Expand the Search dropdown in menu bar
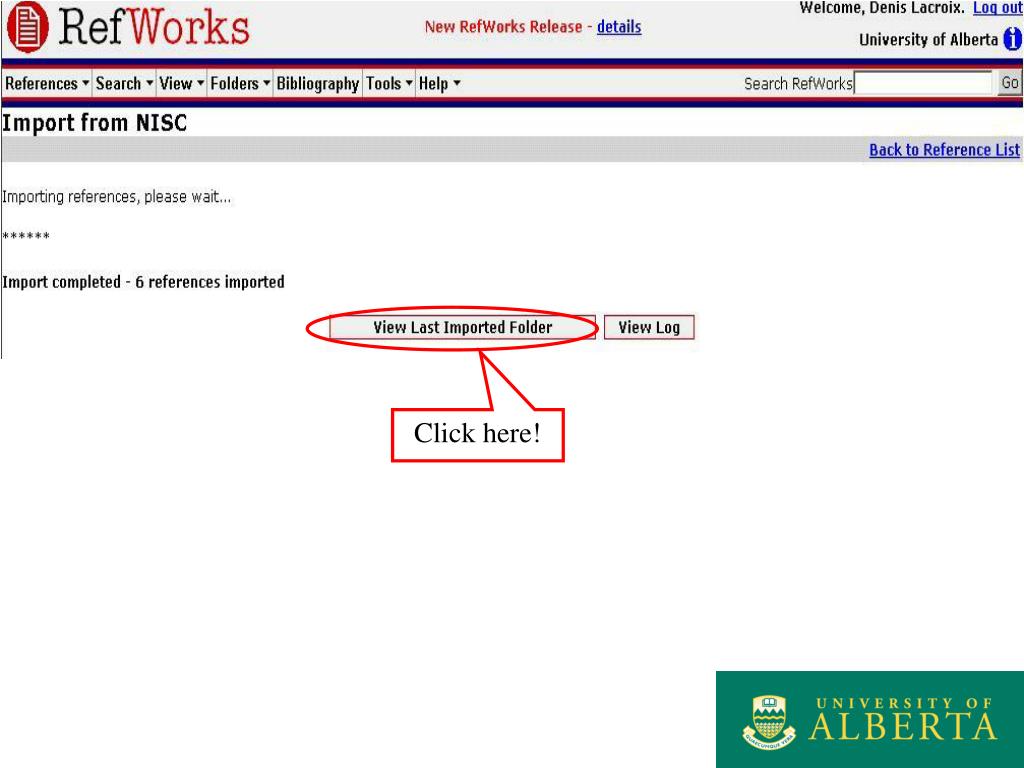 tap(124, 84)
